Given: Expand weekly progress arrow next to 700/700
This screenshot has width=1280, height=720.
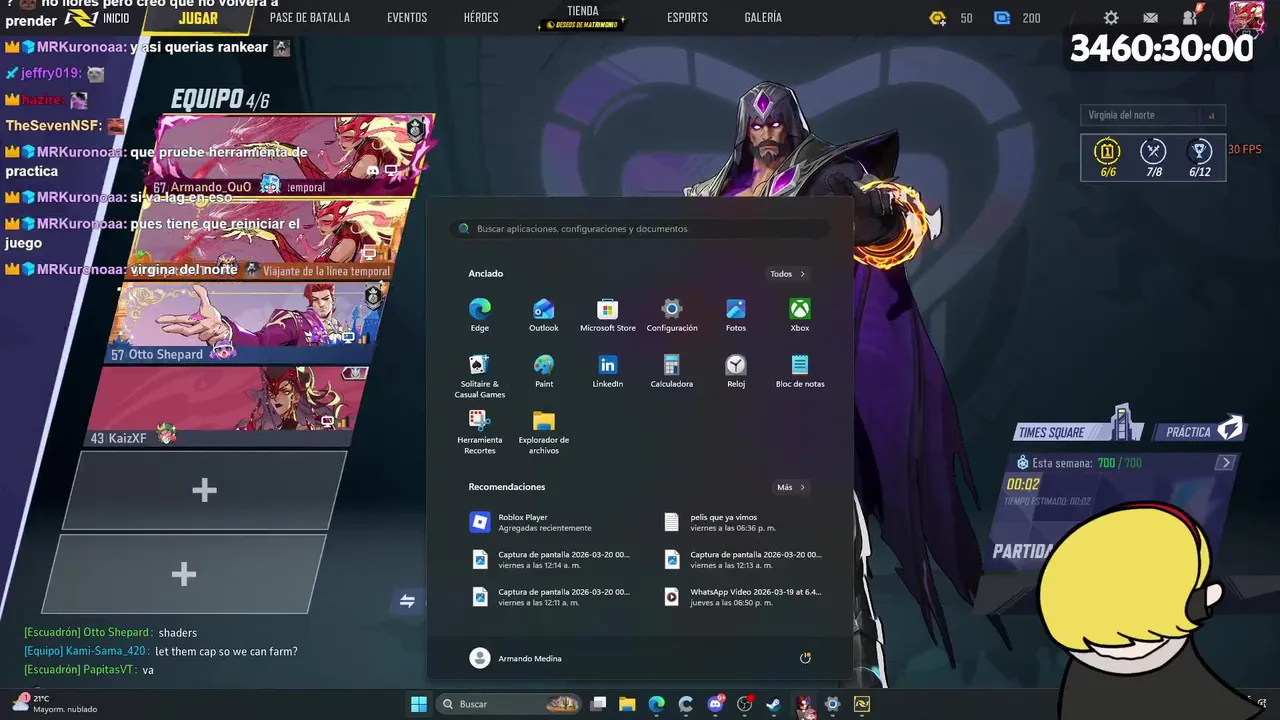Looking at the screenshot, I should click(1226, 462).
